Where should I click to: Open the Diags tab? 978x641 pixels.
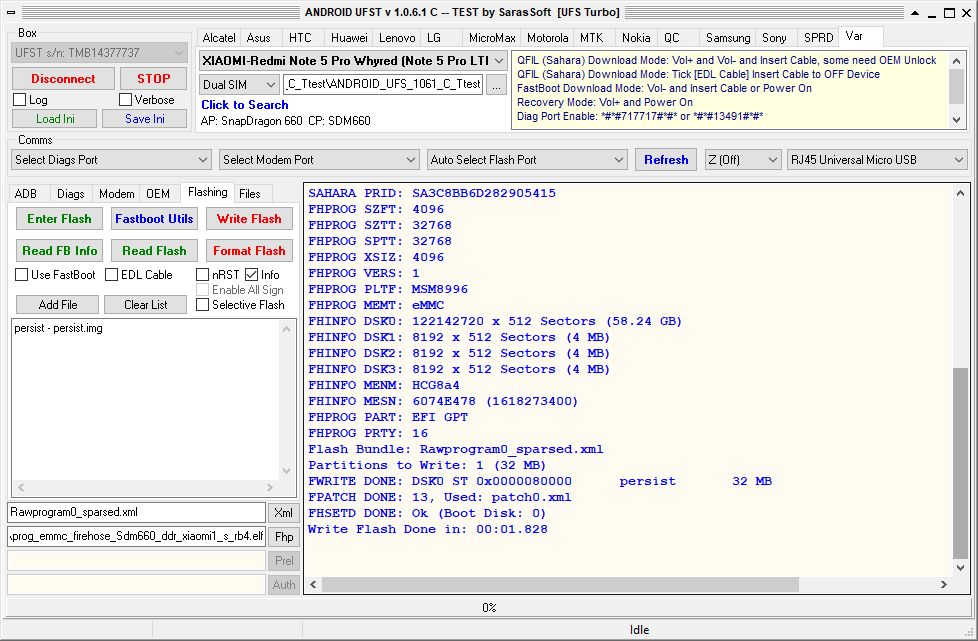[70, 194]
